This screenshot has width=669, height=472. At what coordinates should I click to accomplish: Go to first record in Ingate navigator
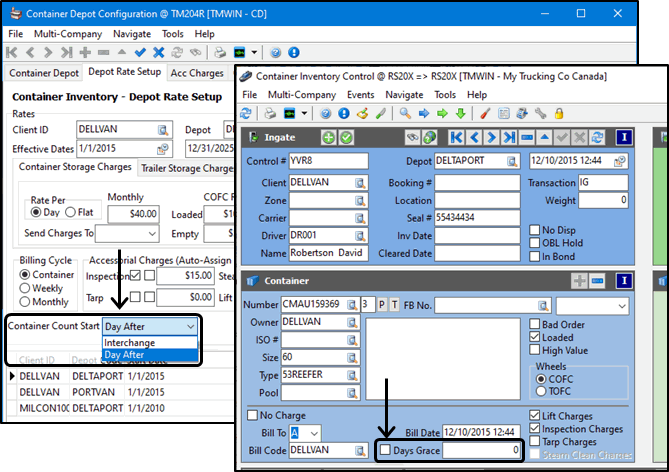coord(456,137)
